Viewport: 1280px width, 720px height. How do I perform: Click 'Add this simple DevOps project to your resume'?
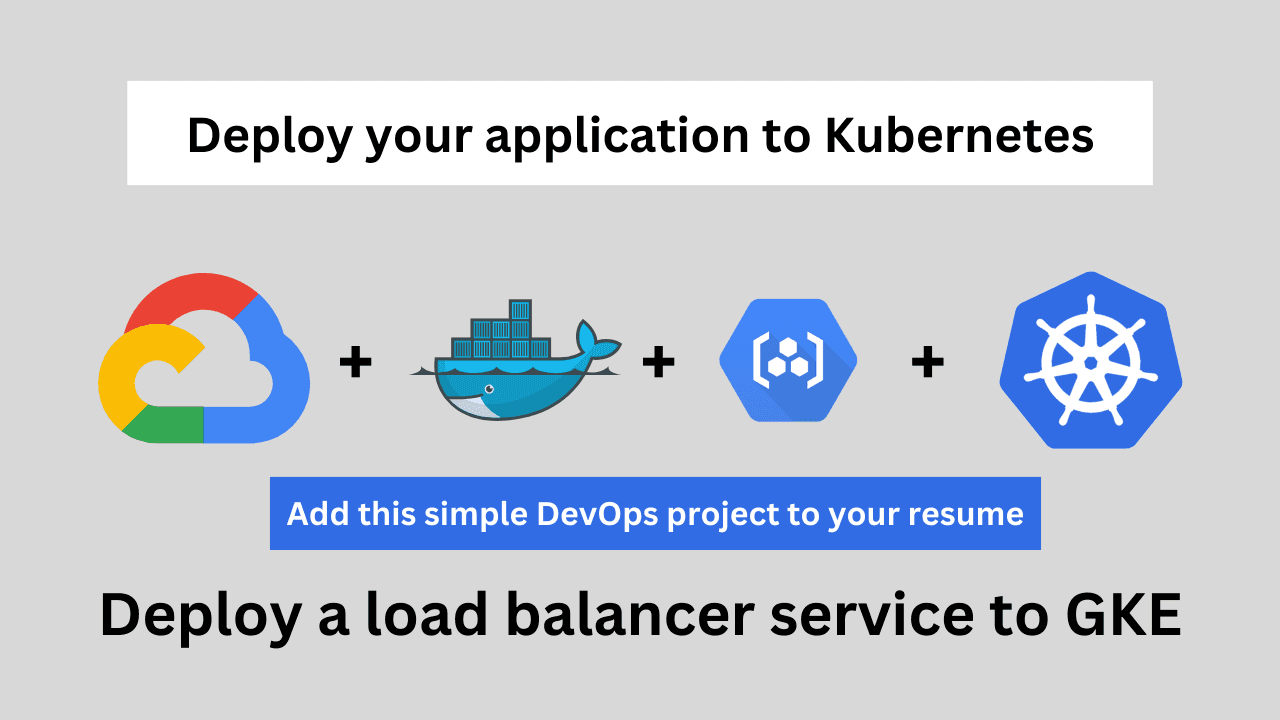655,513
